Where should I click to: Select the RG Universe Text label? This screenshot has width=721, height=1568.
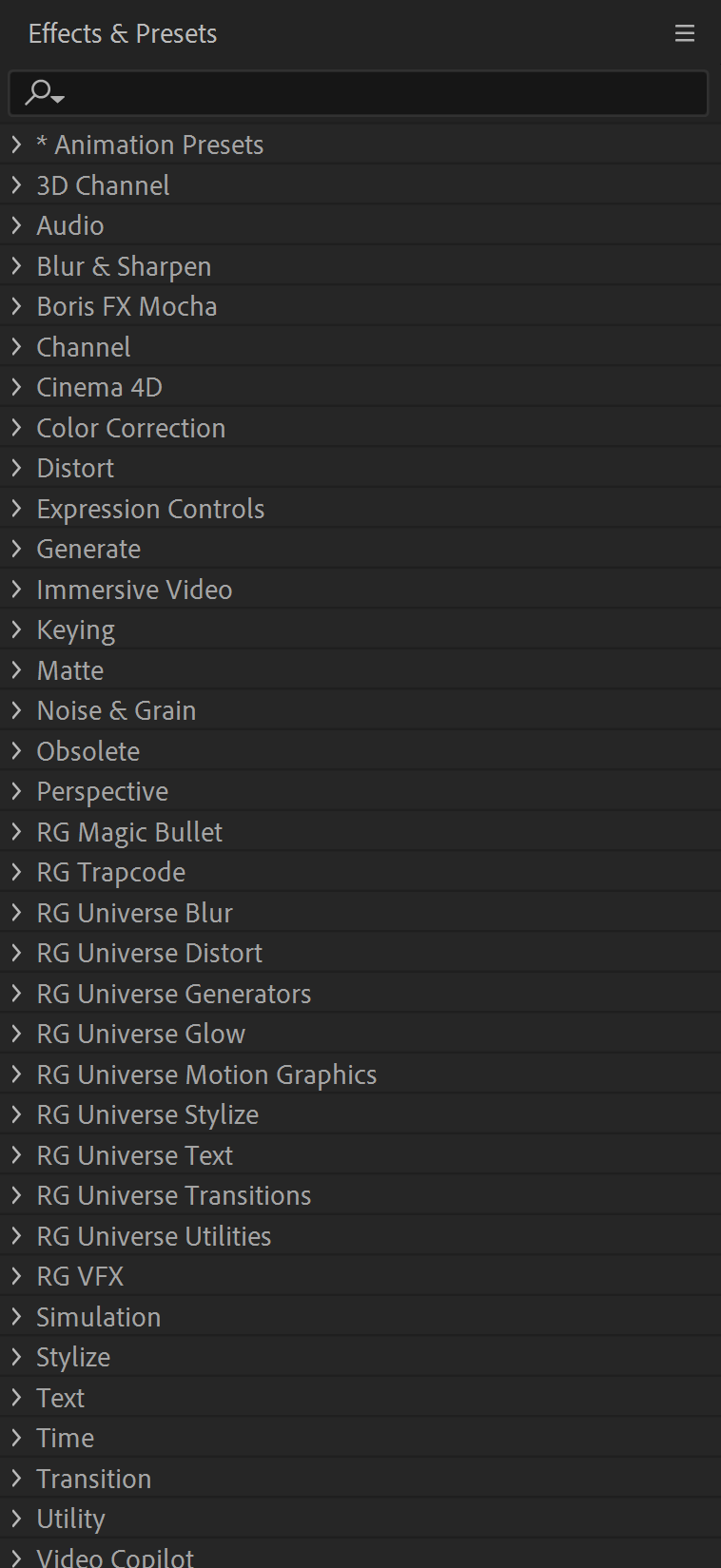click(135, 1155)
